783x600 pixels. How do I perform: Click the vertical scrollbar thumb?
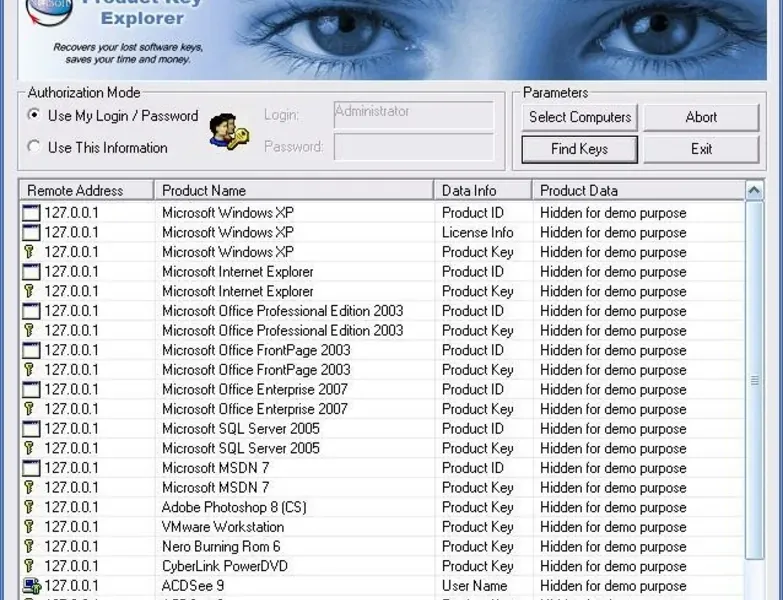click(754, 380)
